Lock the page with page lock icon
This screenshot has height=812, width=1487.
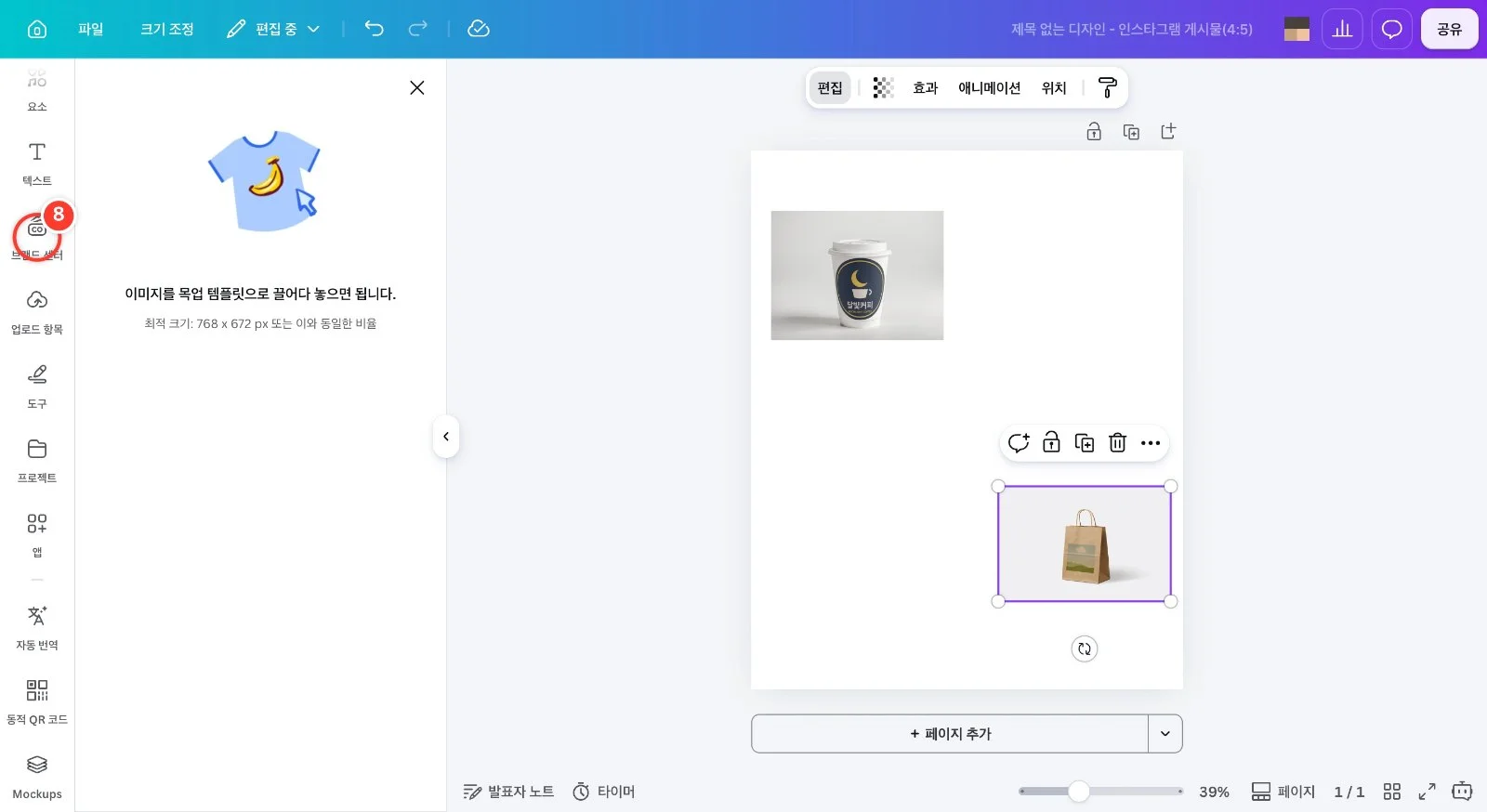[1094, 132]
